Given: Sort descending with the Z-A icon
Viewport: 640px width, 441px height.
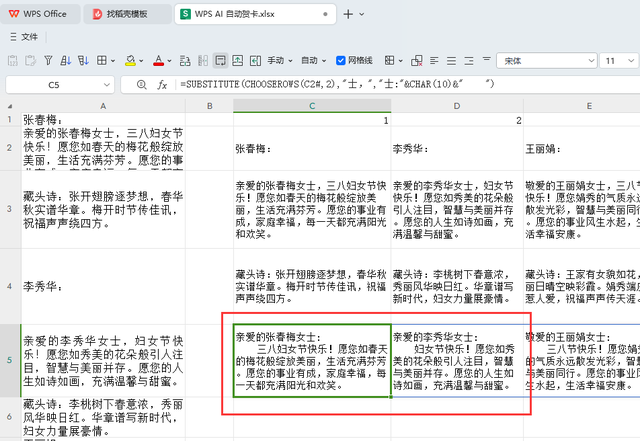Looking at the screenshot, I should point(83,61).
